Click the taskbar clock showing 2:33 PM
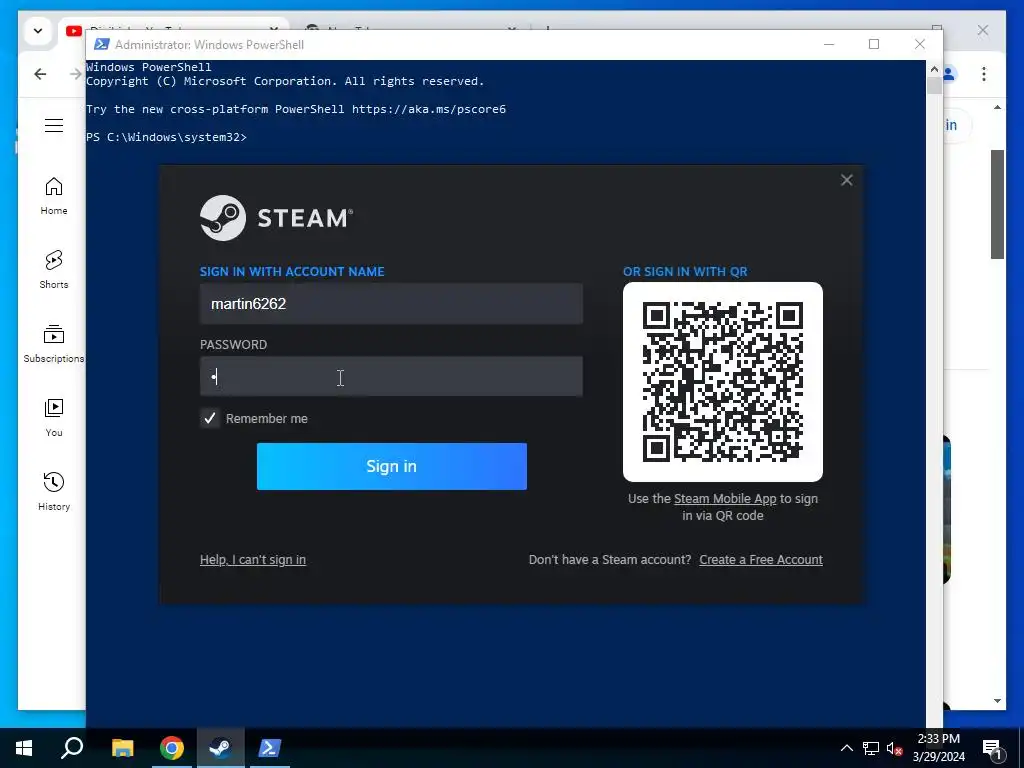The image size is (1024, 768). click(x=938, y=748)
